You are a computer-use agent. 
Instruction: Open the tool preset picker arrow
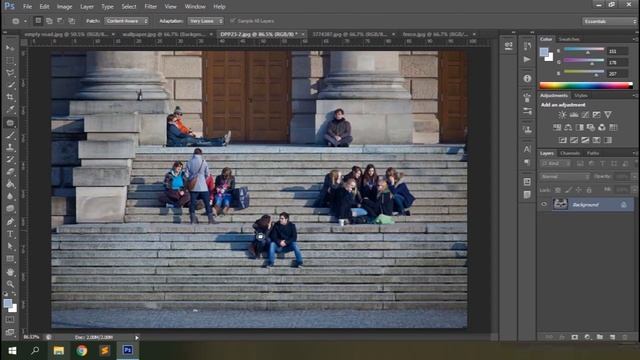[x=25, y=21]
